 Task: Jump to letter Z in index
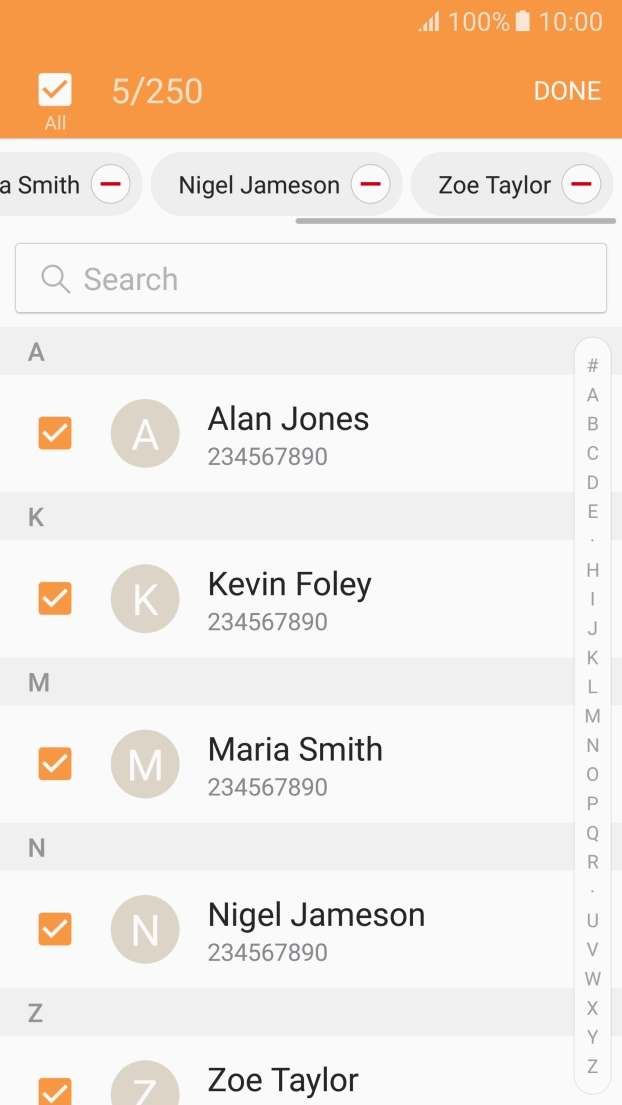coord(593,1066)
